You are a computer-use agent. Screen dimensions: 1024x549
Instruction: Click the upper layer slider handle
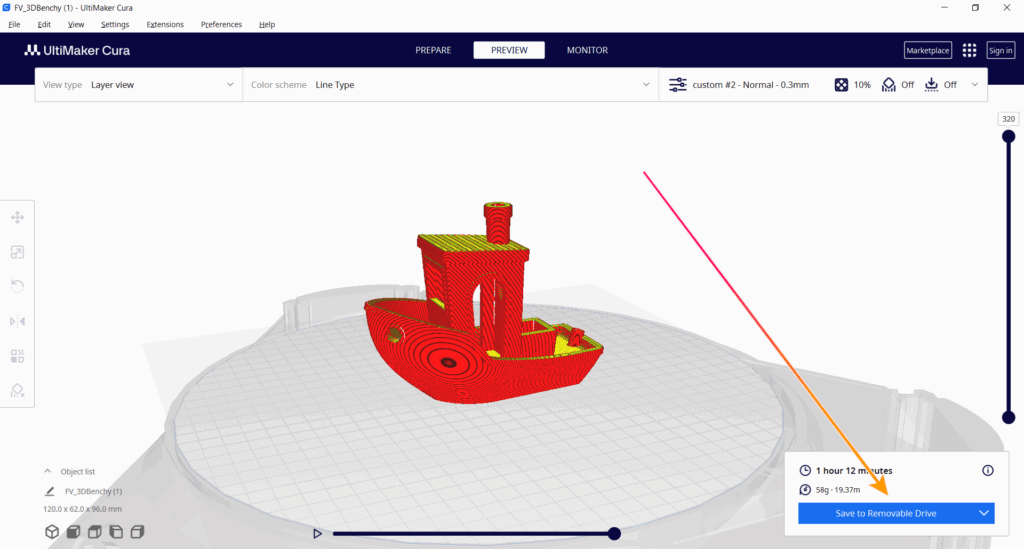(1008, 136)
